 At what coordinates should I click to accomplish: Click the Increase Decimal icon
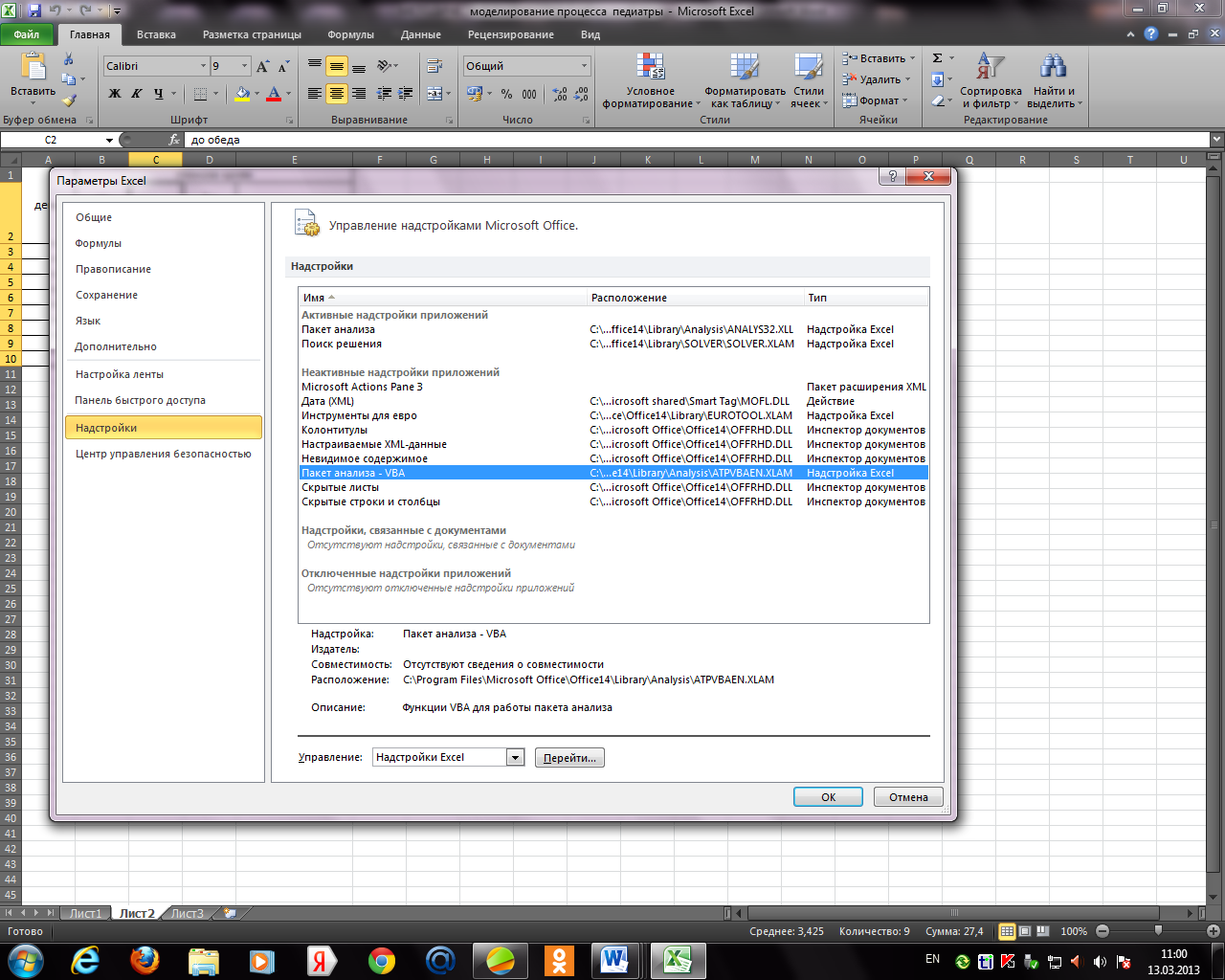pos(560,94)
